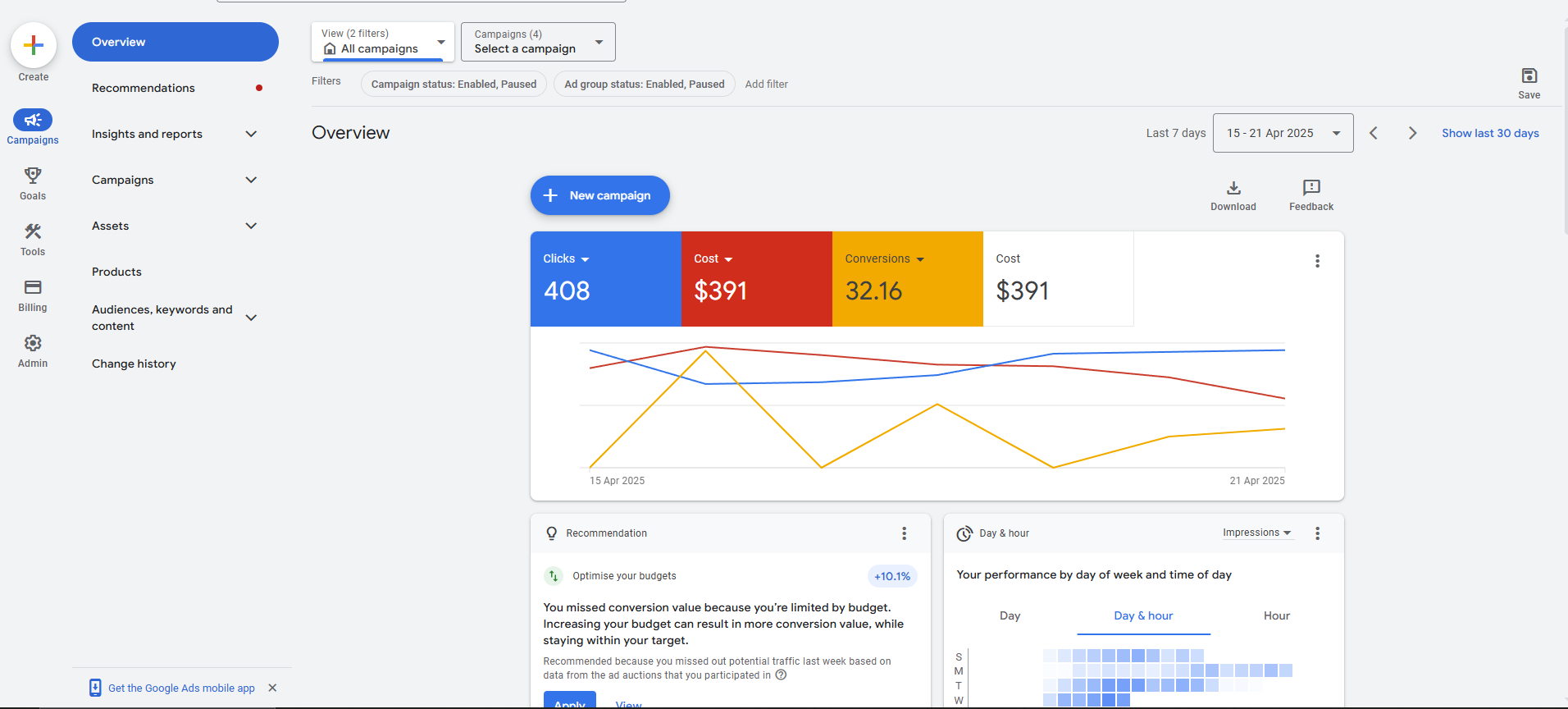Select the yellow Conversions metric tile
1568x709 pixels.
pyautogui.click(x=907, y=279)
